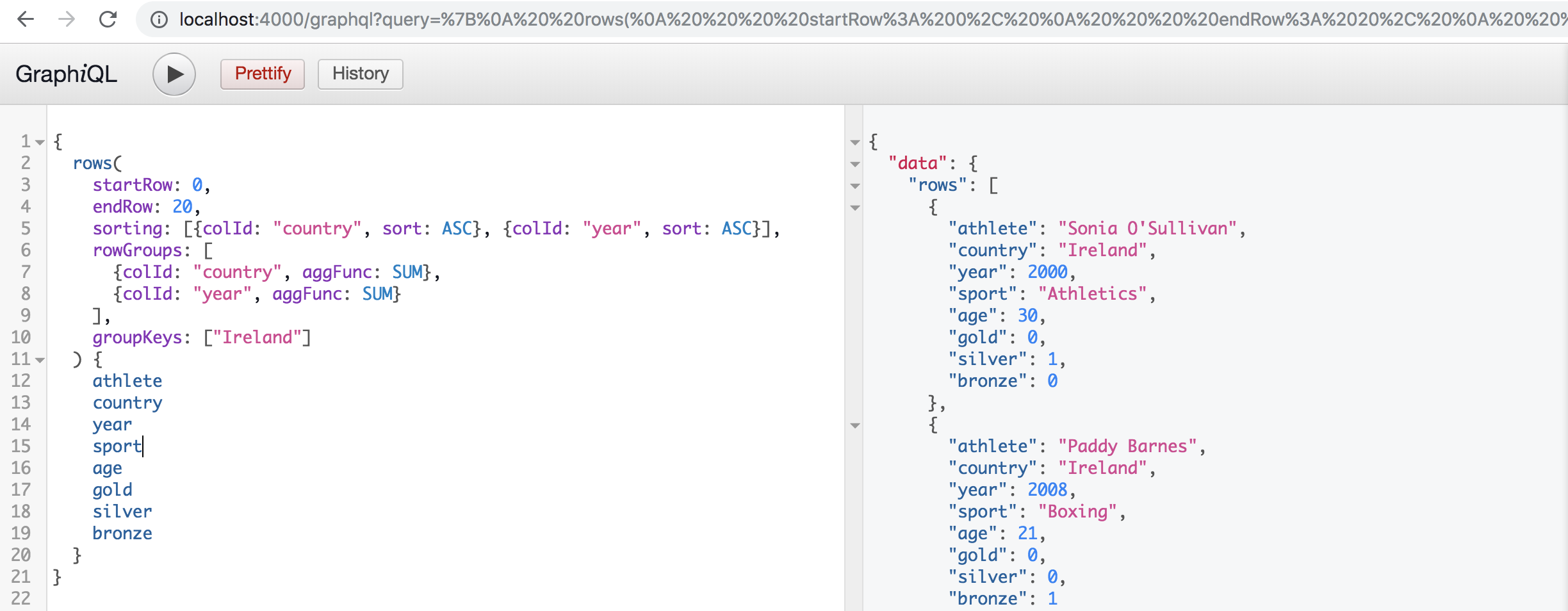This screenshot has height=611, width=1568.
Task: Click the browser back arrow
Action: coord(25,20)
